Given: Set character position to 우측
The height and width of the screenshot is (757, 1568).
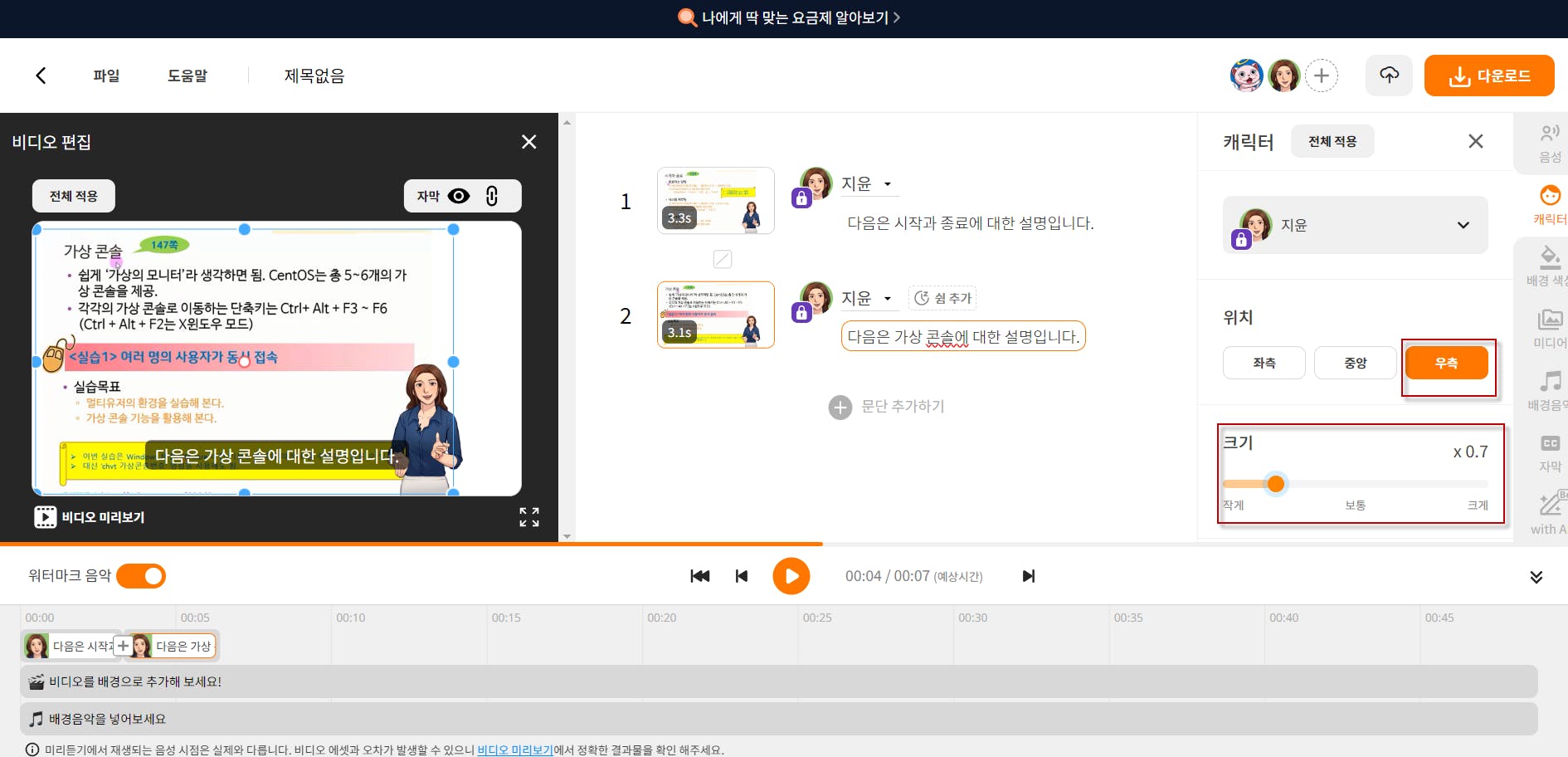Looking at the screenshot, I should point(1446,363).
